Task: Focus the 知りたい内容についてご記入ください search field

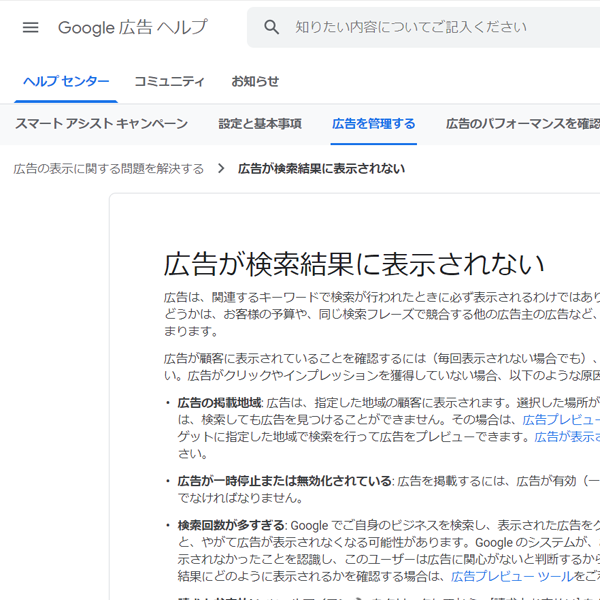Action: click(423, 27)
